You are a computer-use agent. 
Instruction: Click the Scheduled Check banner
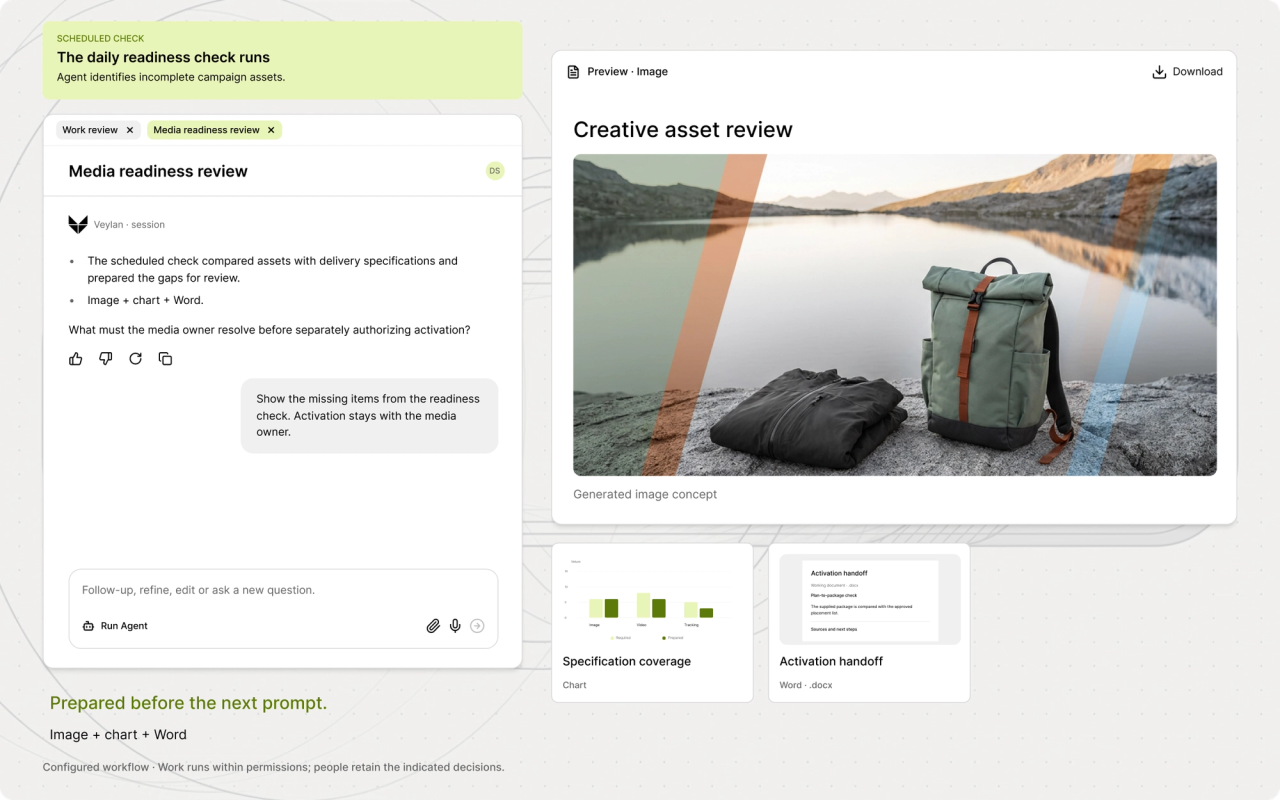(x=282, y=60)
